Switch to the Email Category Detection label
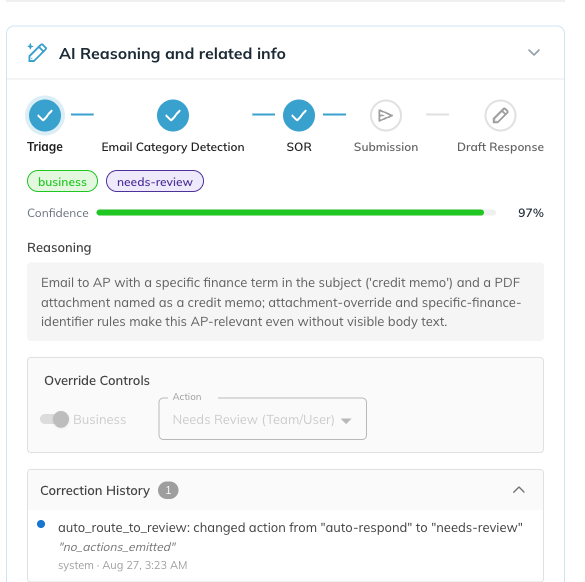 coord(173,147)
